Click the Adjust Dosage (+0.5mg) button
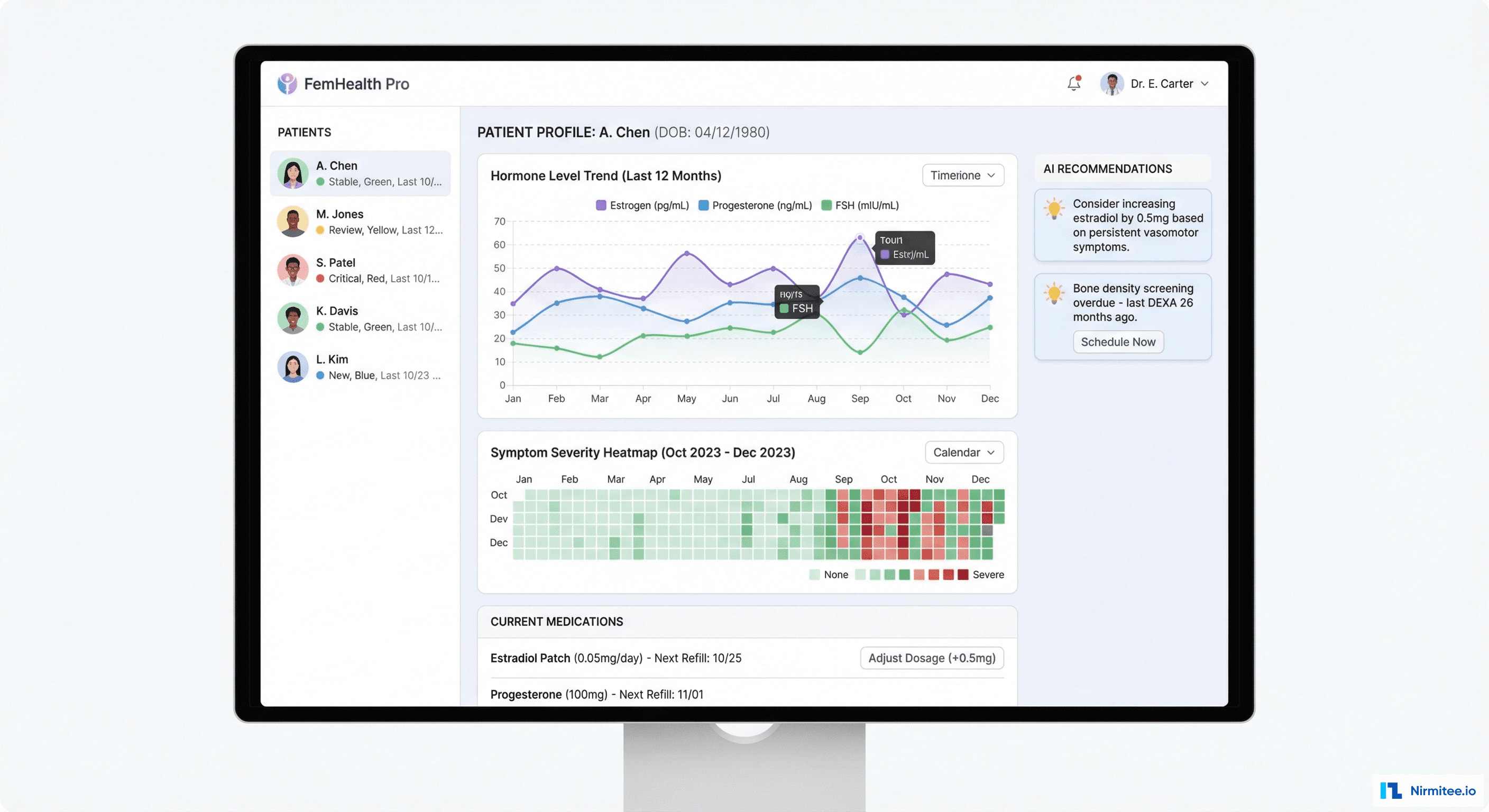Image resolution: width=1489 pixels, height=812 pixels. (931, 658)
